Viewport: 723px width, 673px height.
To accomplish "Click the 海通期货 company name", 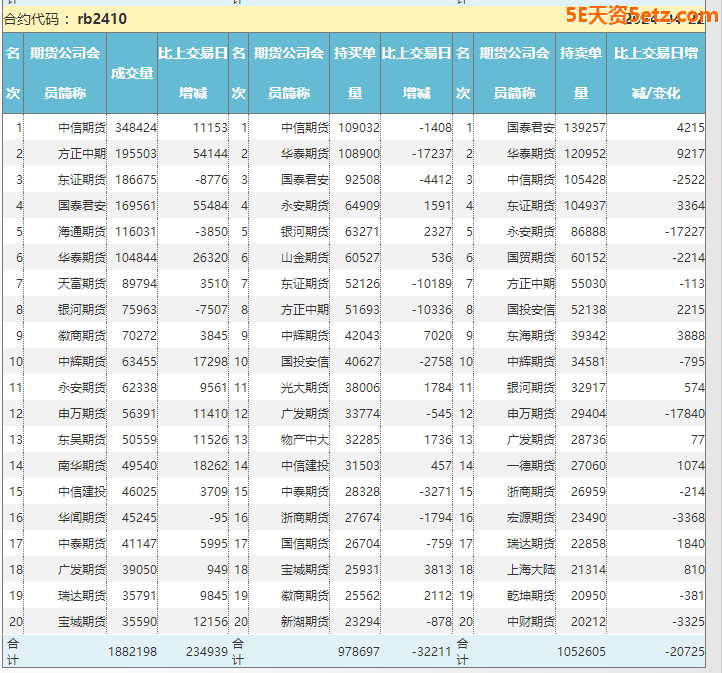I will click(x=81, y=232).
